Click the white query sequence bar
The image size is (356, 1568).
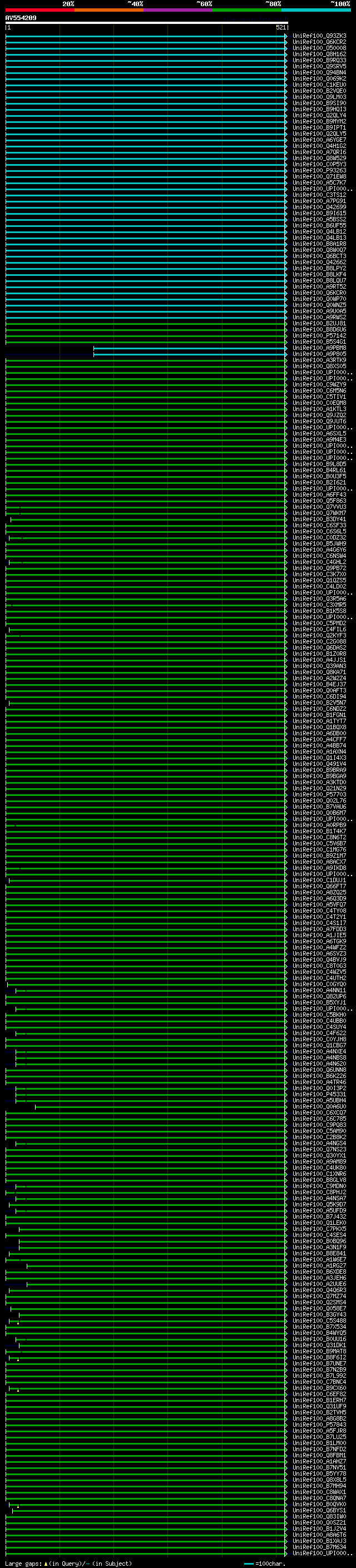pos(147,22)
